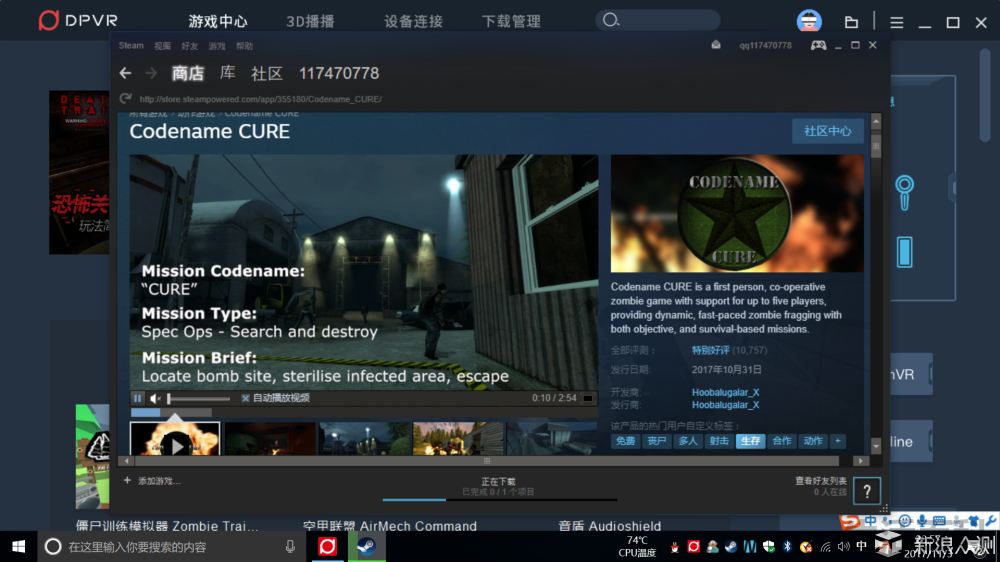Viewport: 1000px width, 562px height.
Task: Click trailer seek progress bar
Action: pos(171,412)
